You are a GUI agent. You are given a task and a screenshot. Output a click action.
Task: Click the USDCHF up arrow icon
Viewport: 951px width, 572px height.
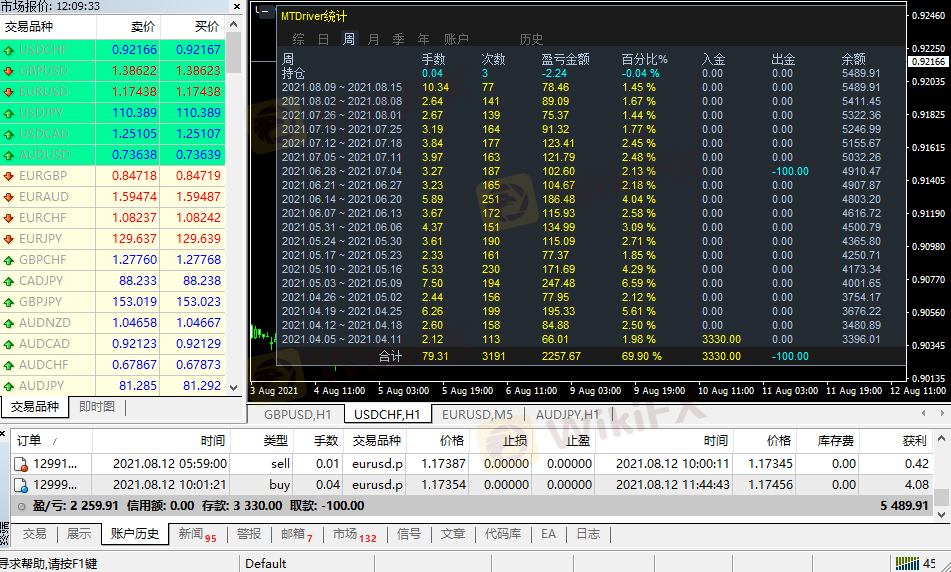click(9, 50)
